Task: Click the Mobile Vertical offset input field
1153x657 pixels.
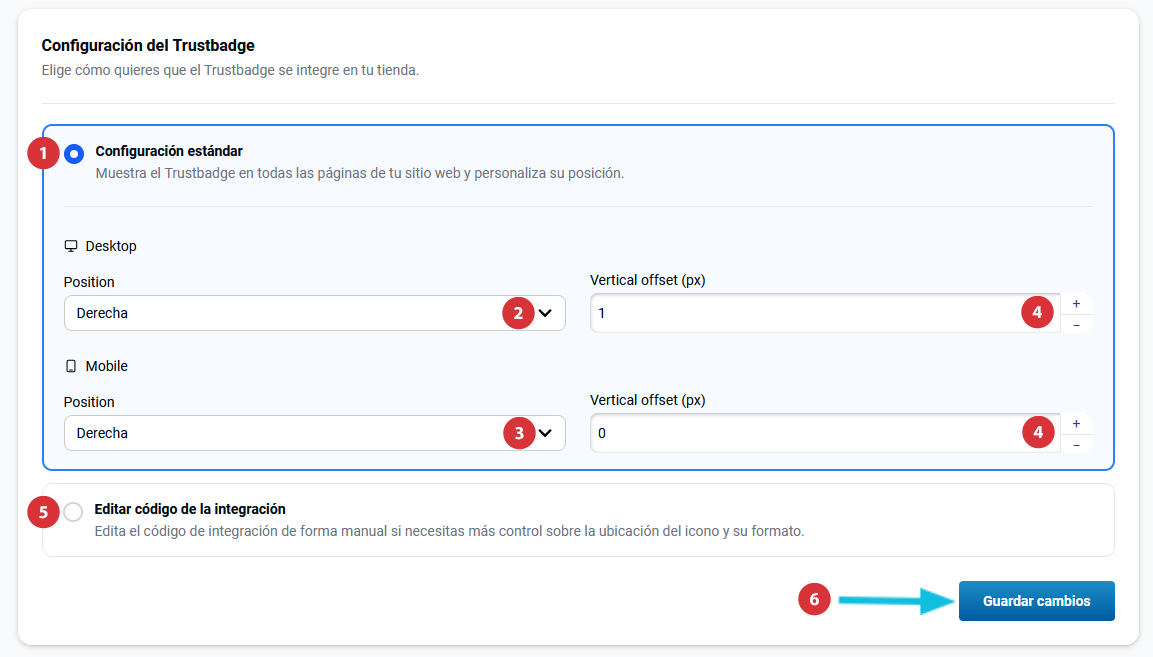Action: pos(800,433)
